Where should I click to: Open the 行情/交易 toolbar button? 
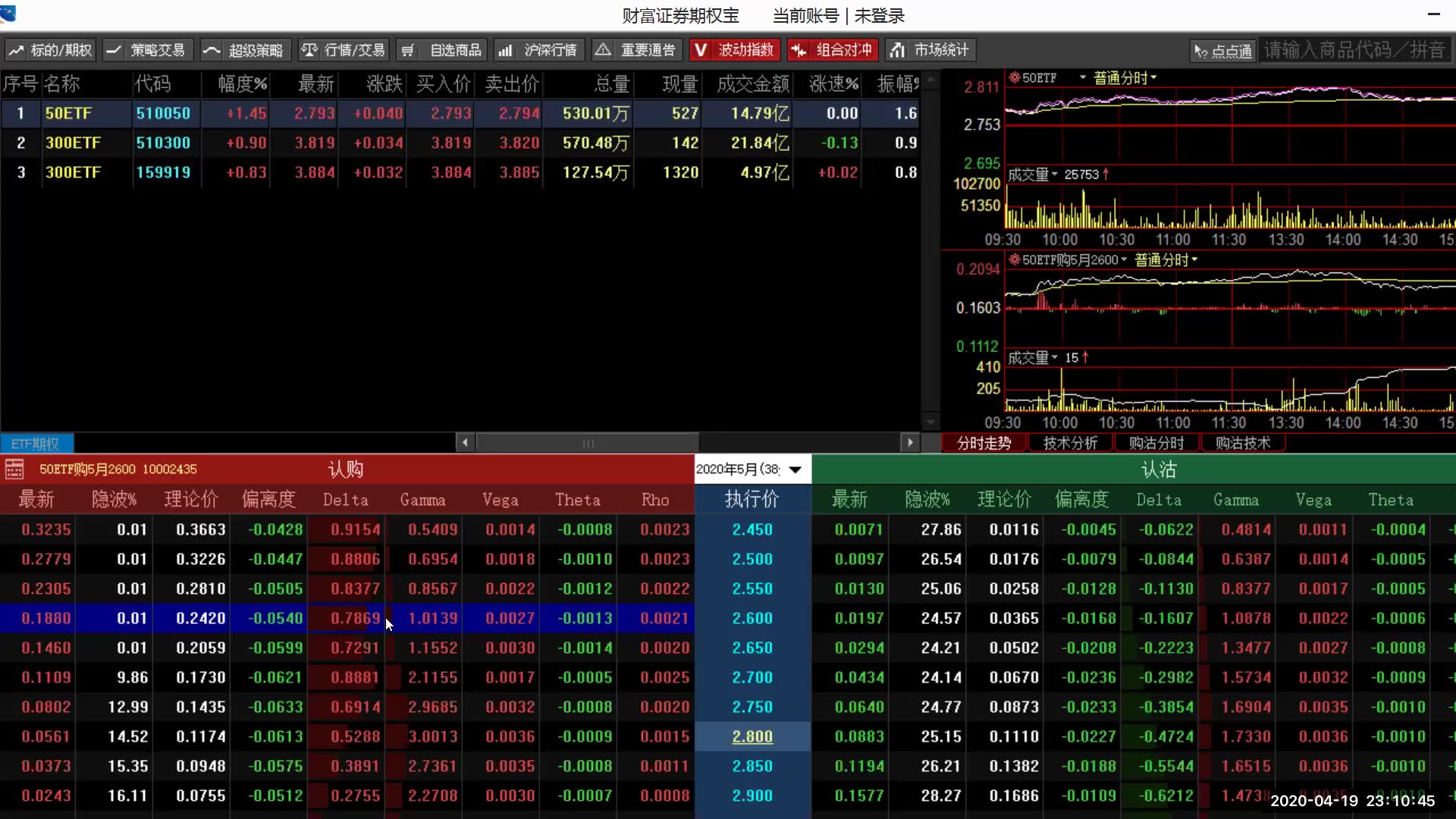pyautogui.click(x=344, y=50)
